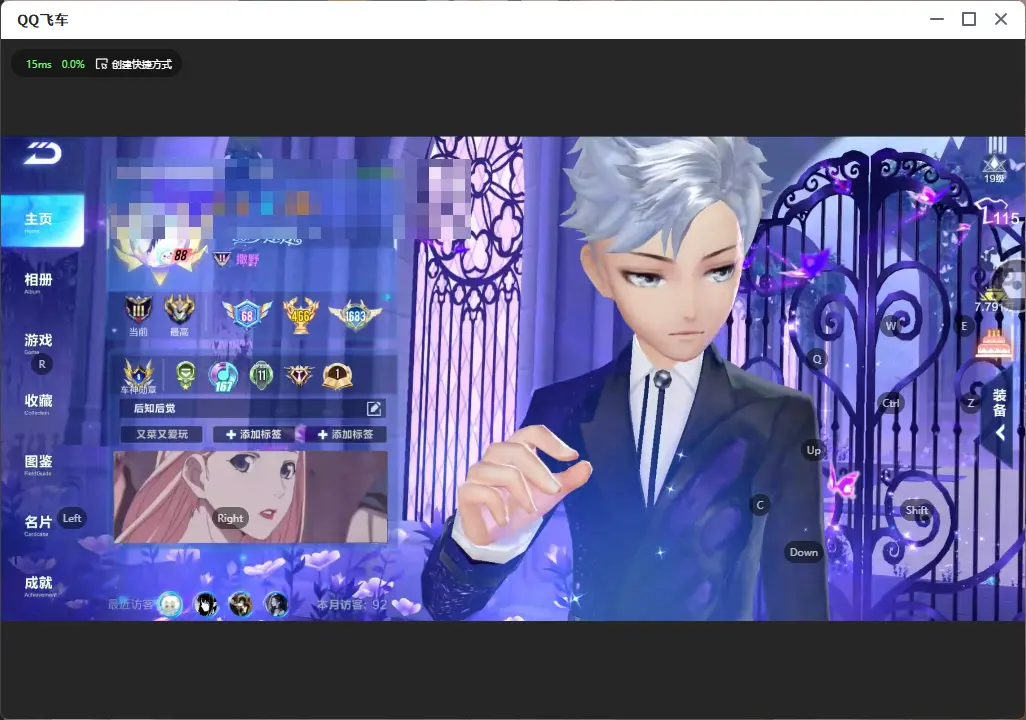The width and height of the screenshot is (1026, 720).
Task: Click the Up key overlay button
Action: pyautogui.click(x=813, y=450)
